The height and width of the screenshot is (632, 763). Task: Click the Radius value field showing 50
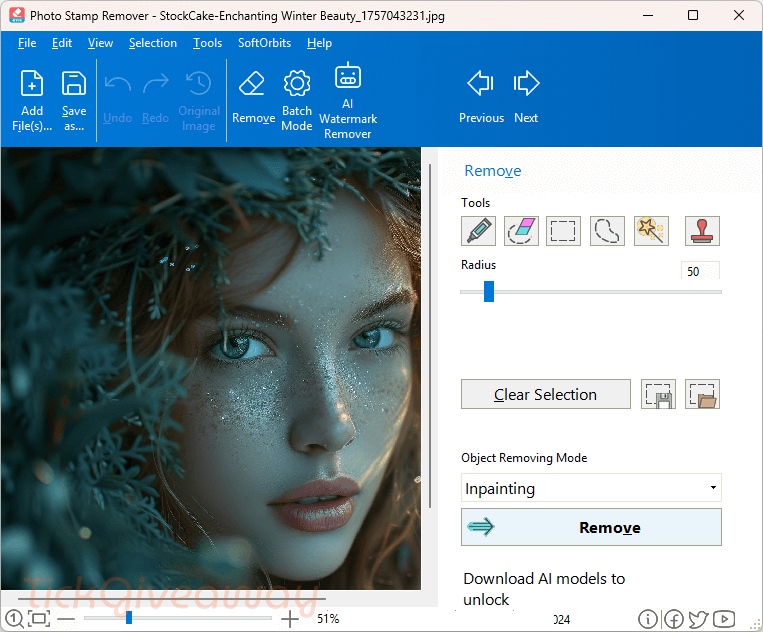(x=700, y=271)
